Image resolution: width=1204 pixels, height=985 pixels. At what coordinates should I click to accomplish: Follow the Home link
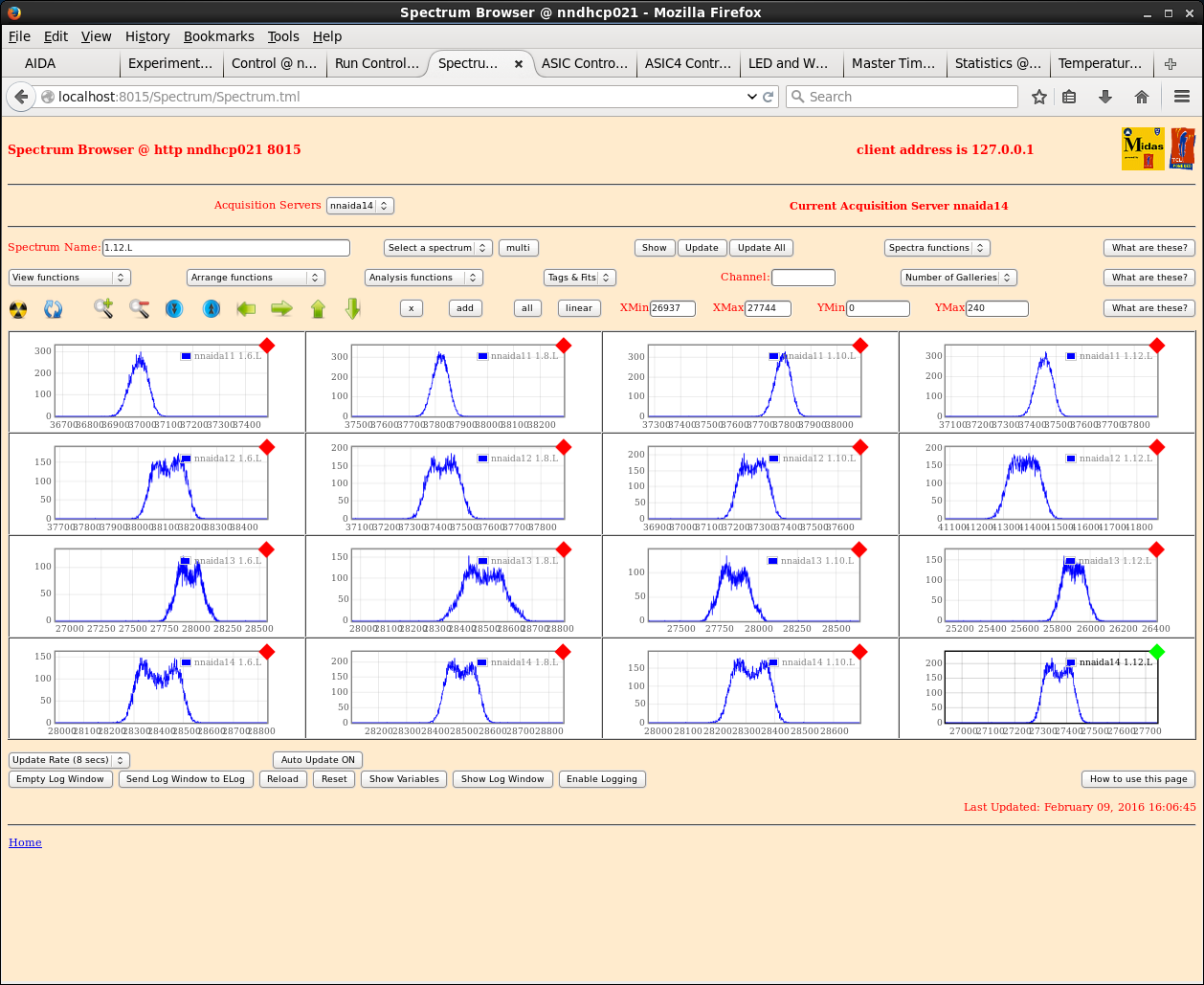pos(25,842)
